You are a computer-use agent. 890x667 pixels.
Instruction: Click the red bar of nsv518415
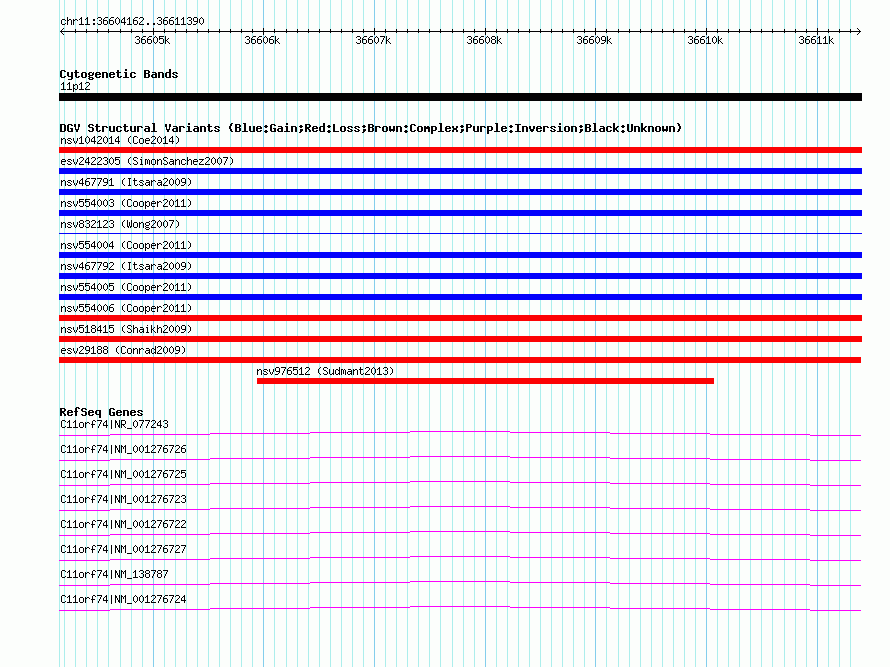460,339
